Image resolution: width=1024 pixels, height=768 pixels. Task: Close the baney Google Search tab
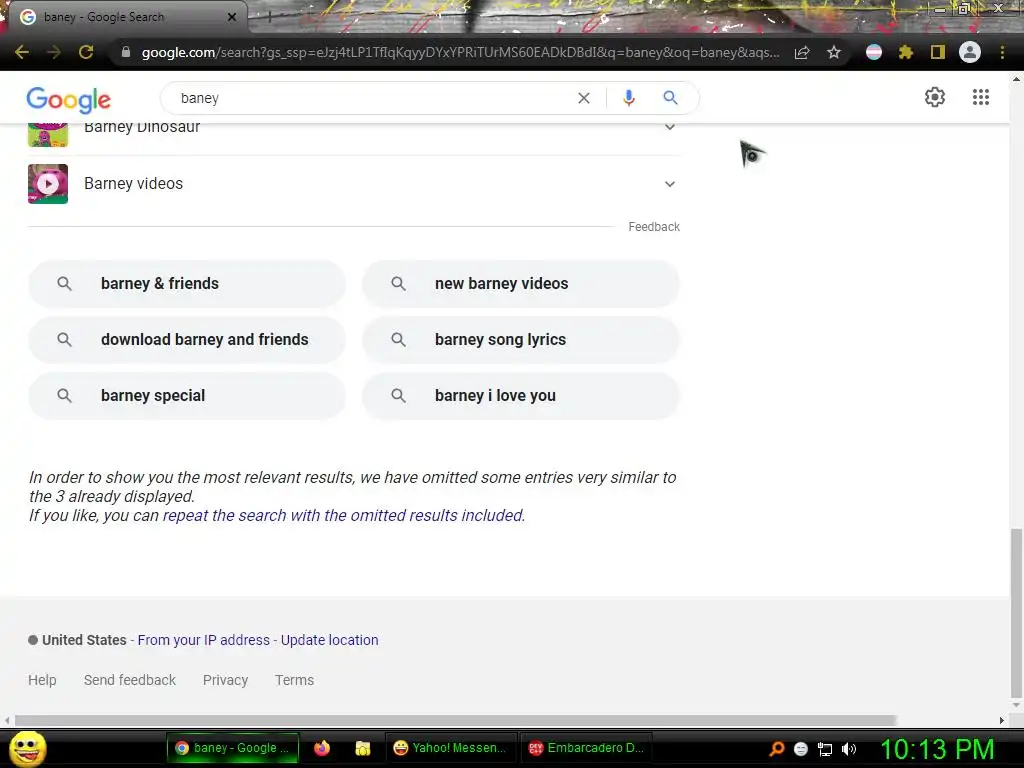[232, 17]
